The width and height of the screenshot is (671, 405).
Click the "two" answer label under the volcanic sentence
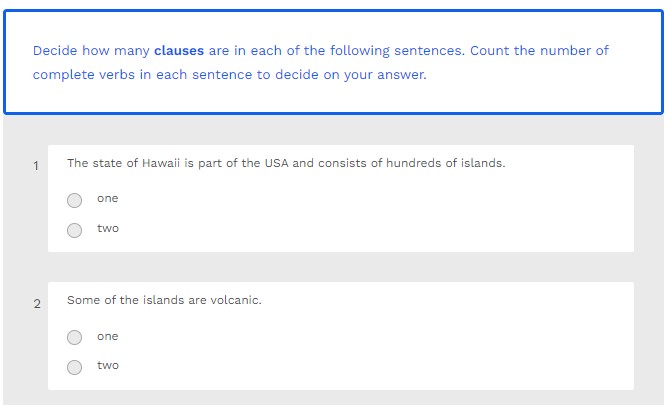(107, 365)
